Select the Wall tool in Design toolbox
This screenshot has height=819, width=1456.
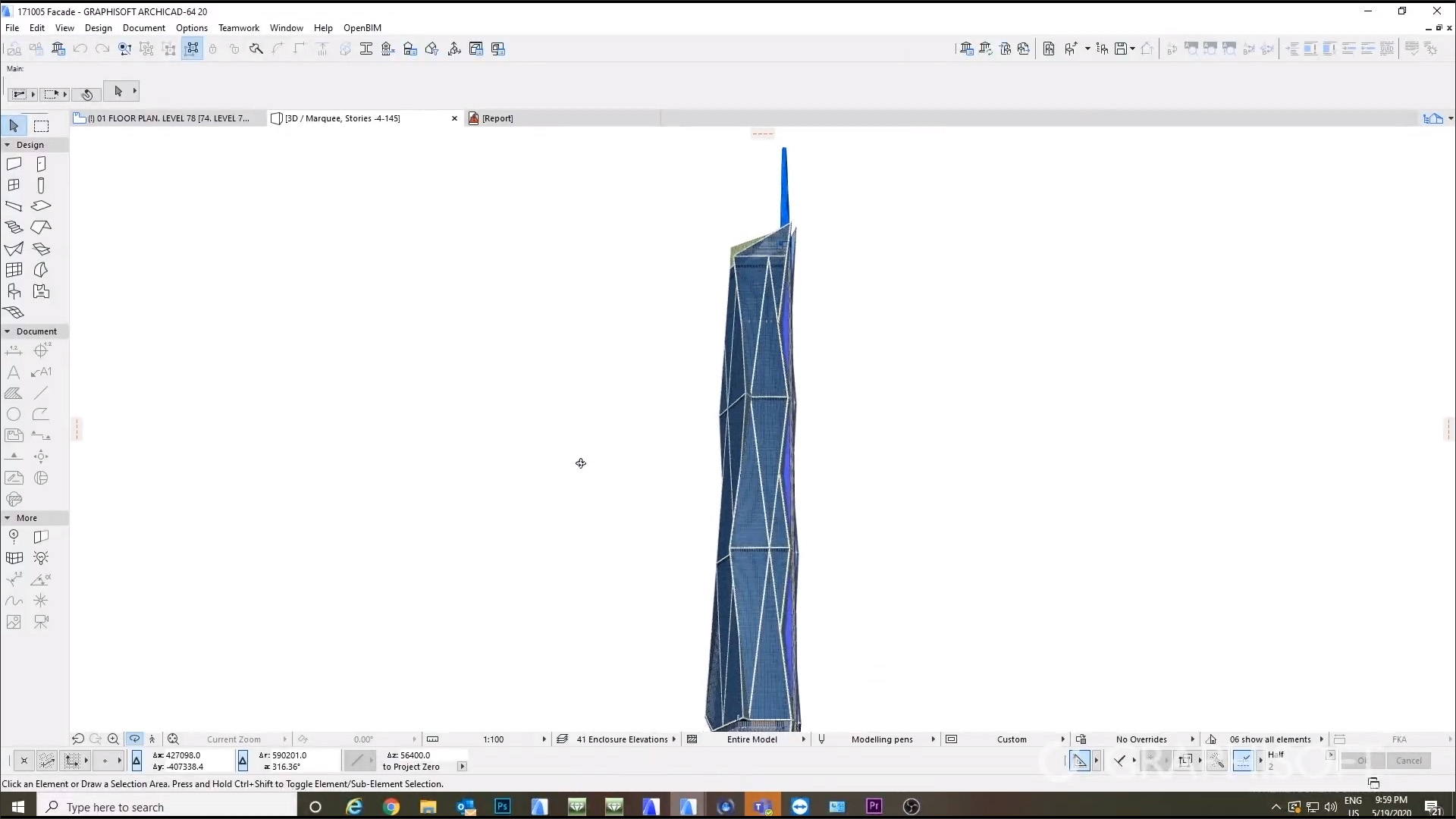pos(14,164)
